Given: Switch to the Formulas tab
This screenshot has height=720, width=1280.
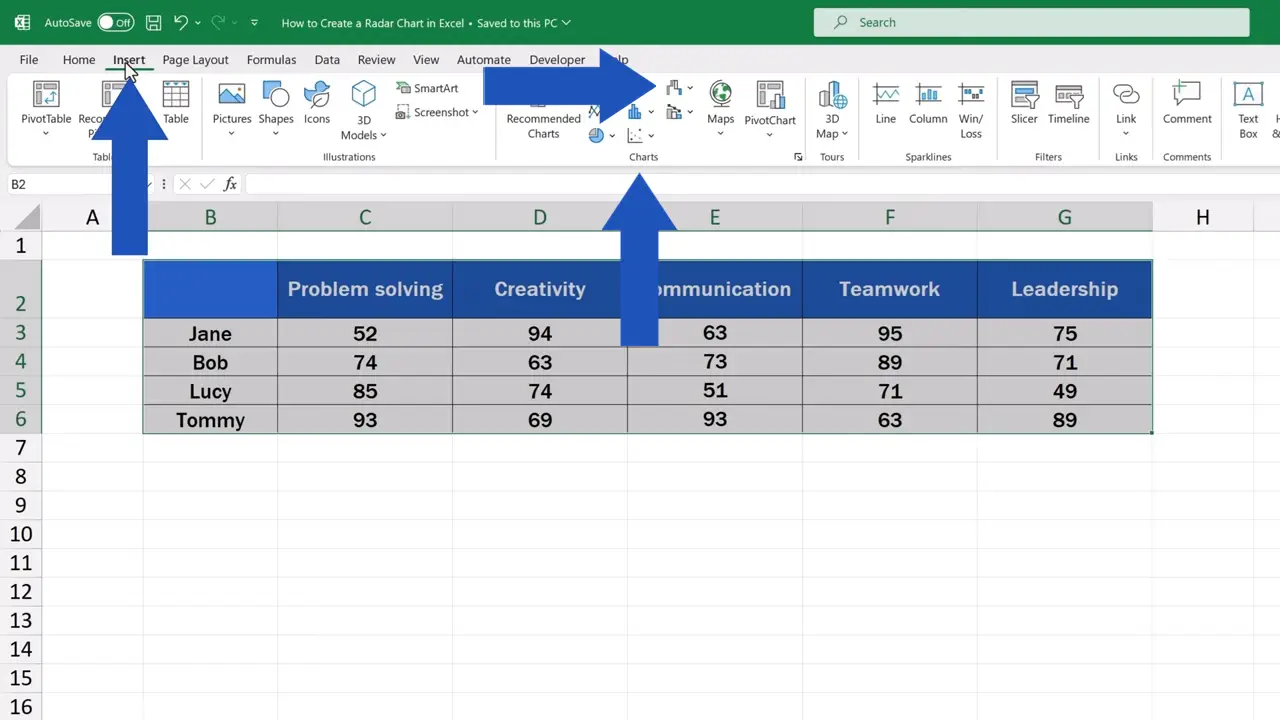Looking at the screenshot, I should click(x=271, y=60).
